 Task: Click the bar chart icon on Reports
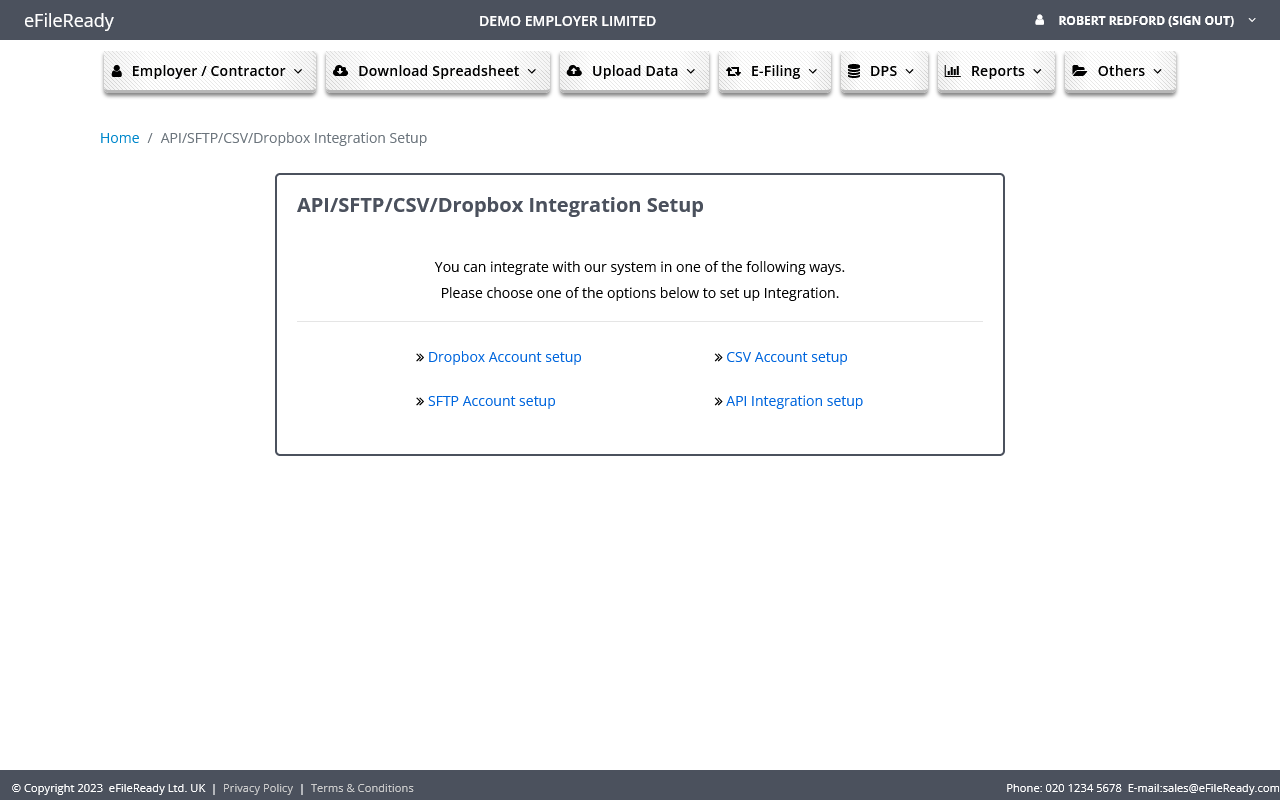click(x=953, y=71)
